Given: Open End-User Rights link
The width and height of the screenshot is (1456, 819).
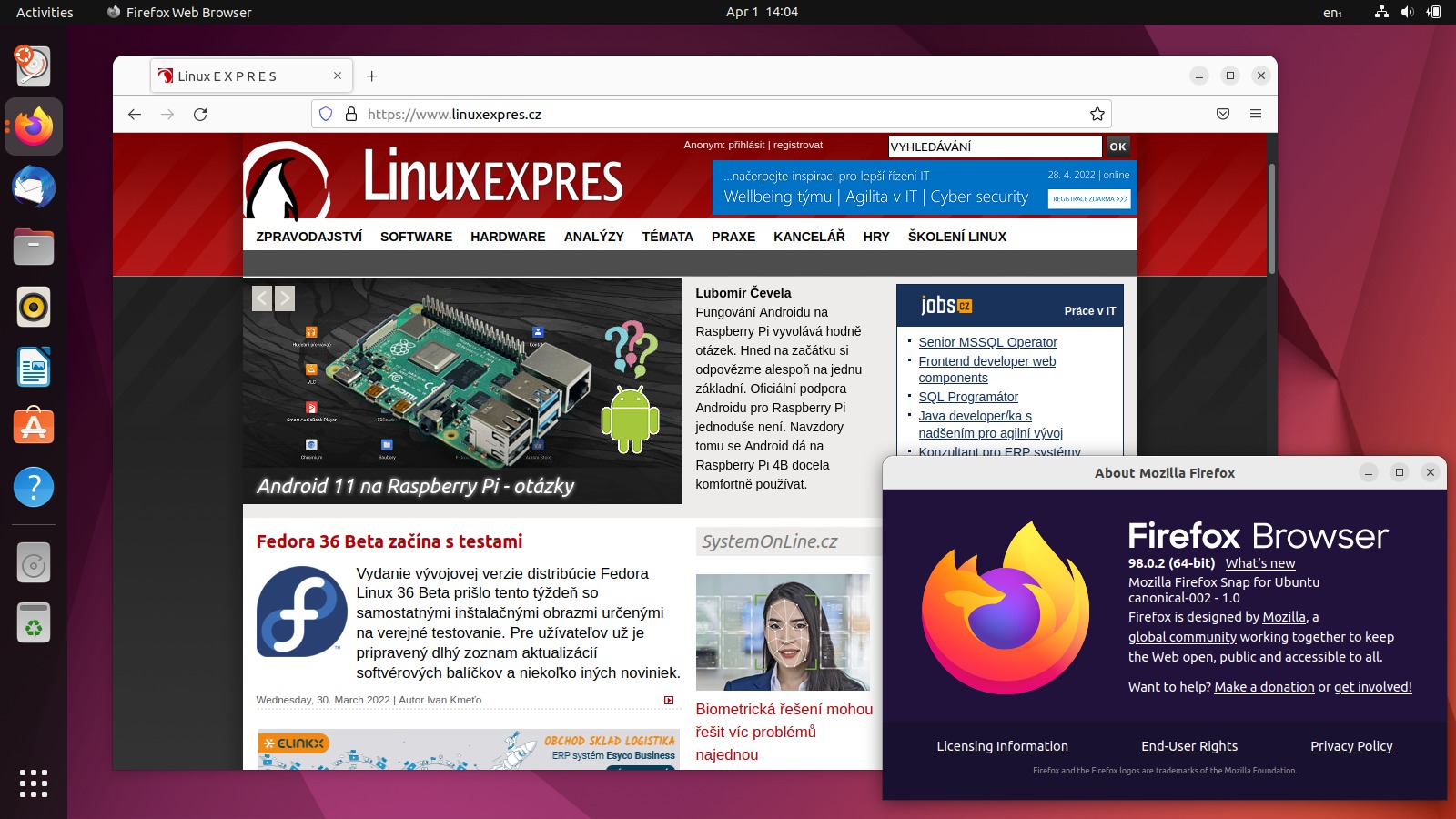Looking at the screenshot, I should [1189, 746].
